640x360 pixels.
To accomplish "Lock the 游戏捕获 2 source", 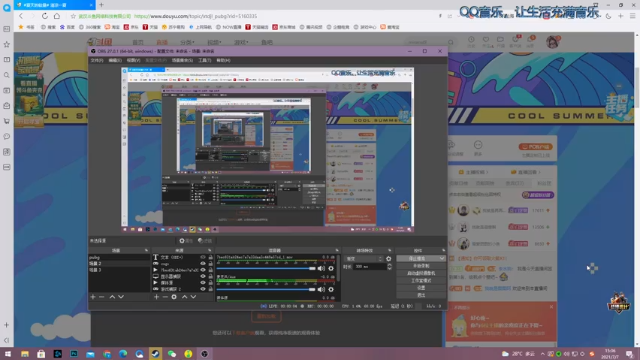I will click(x=211, y=289).
